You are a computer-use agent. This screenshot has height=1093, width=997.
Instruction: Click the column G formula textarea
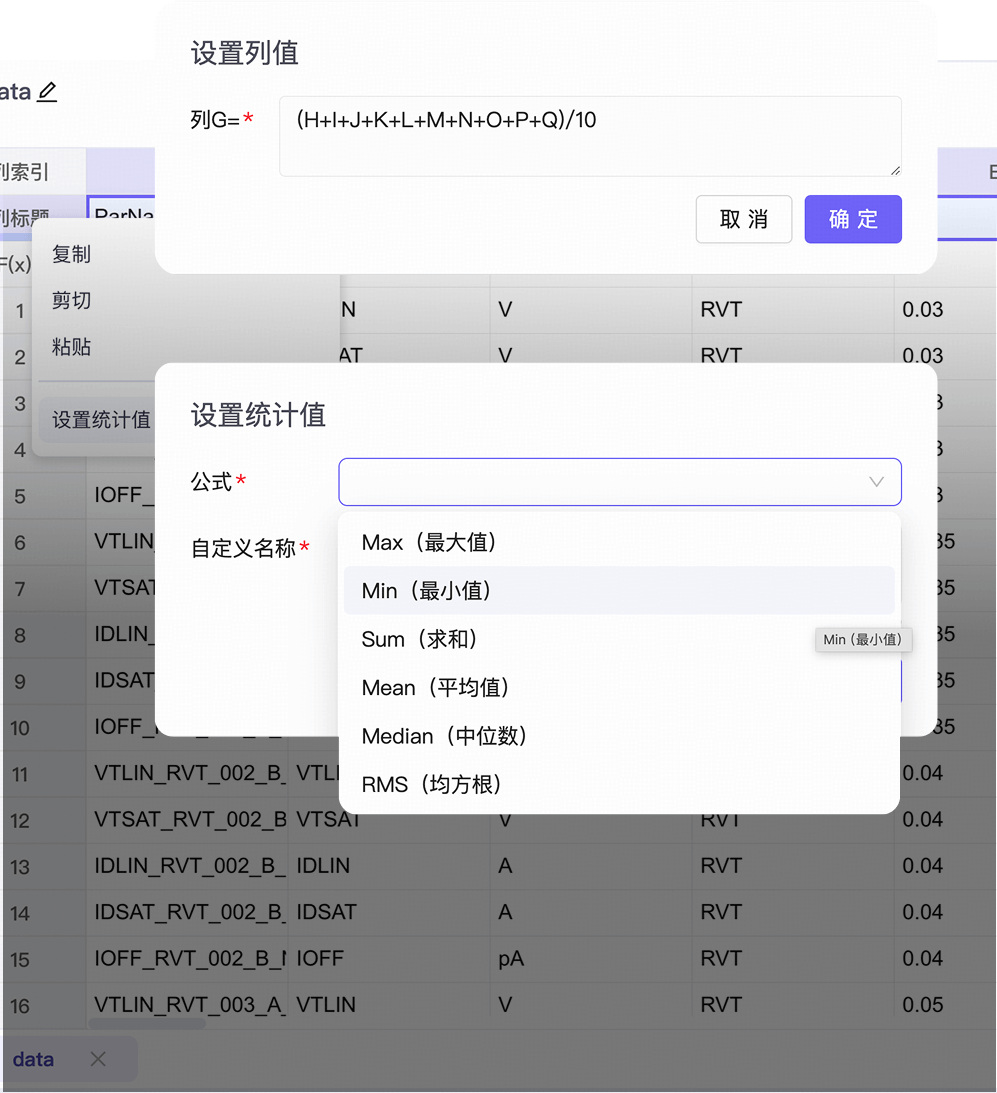point(590,136)
